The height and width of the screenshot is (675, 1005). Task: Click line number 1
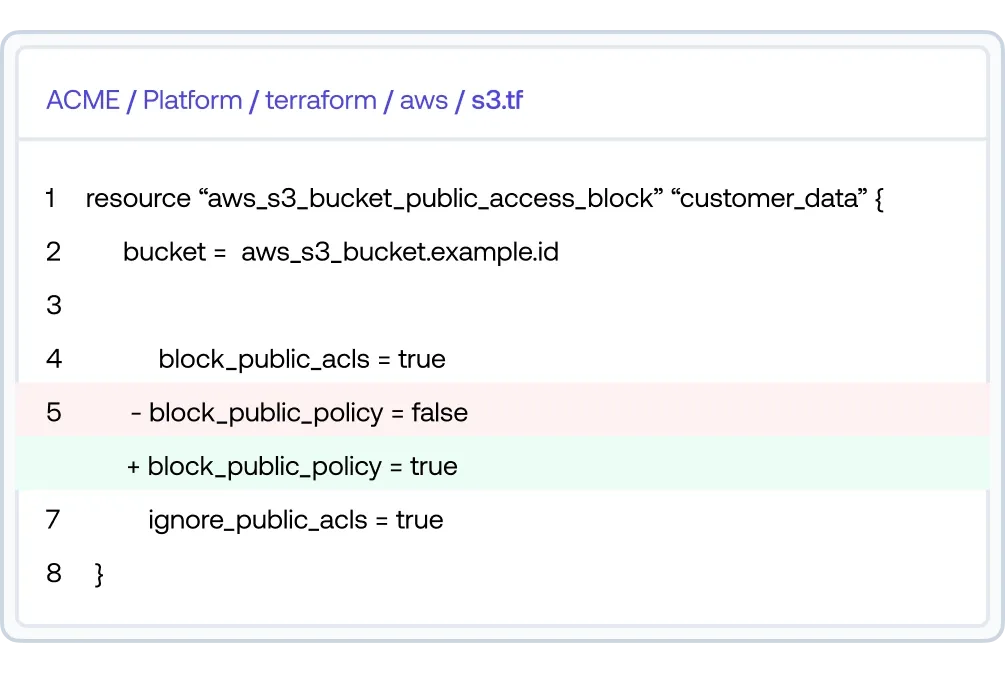[50, 199]
